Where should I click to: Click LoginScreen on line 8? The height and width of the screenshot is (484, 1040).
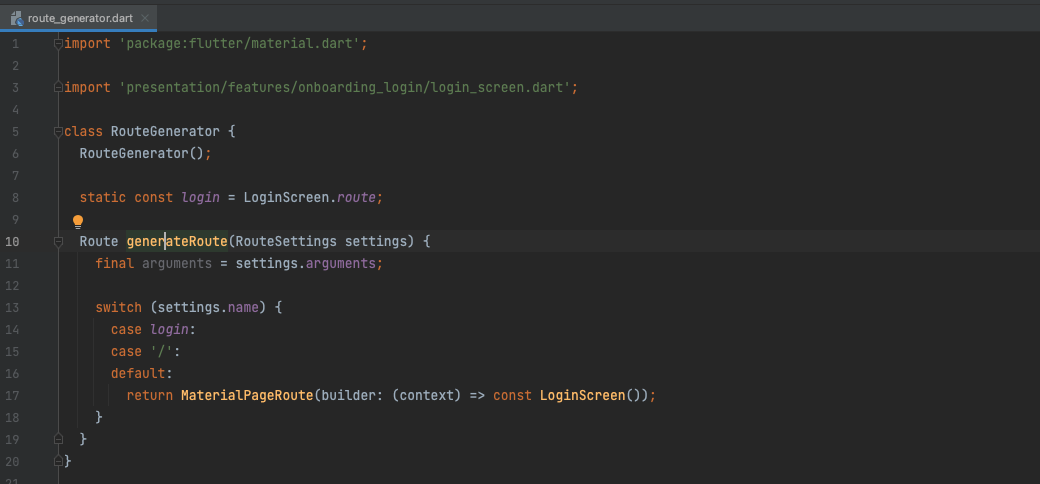[286, 198]
